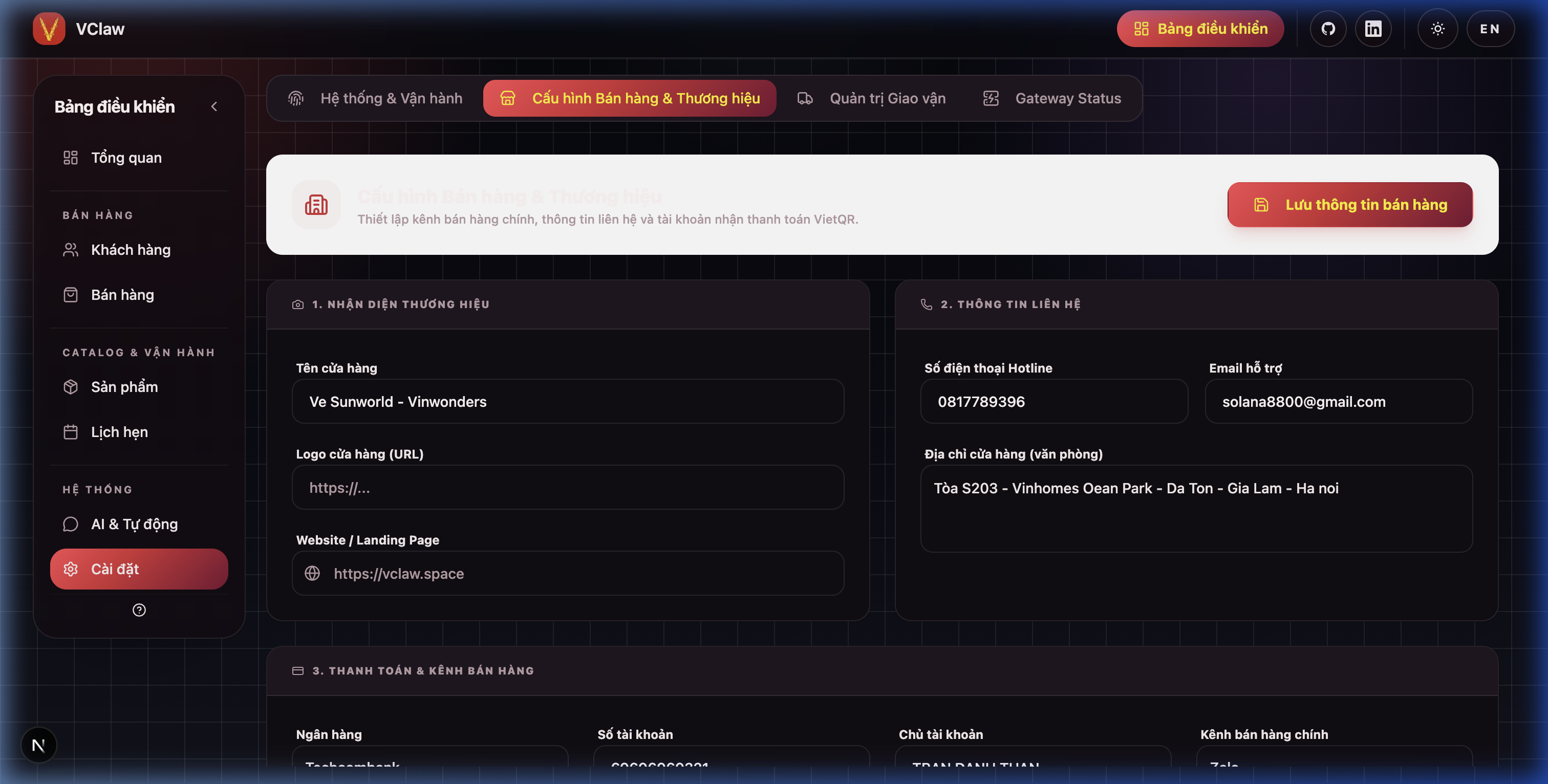
Task: Open the Bảng điều khiển header button
Action: pyautogui.click(x=1200, y=29)
